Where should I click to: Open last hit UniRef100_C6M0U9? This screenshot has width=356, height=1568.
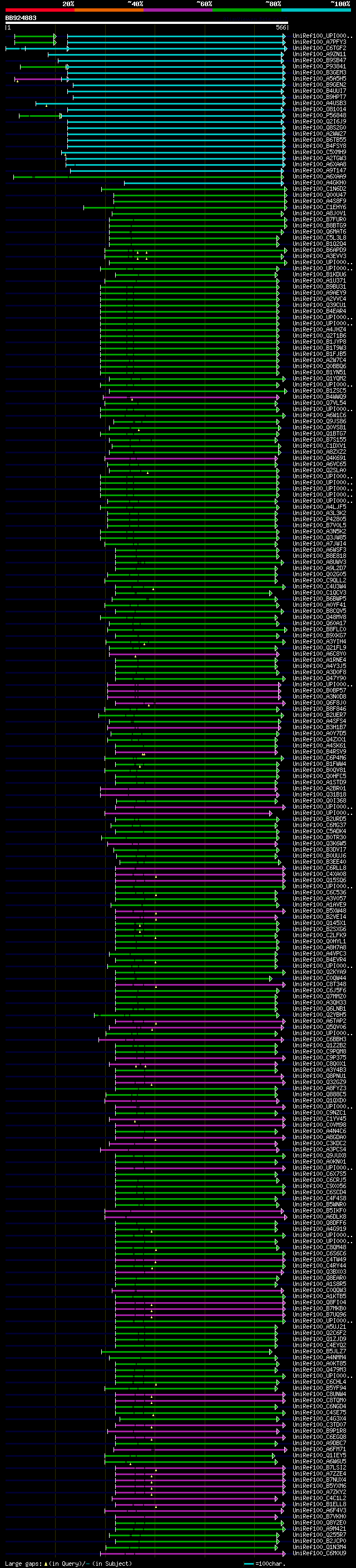pyautogui.click(x=319, y=1553)
